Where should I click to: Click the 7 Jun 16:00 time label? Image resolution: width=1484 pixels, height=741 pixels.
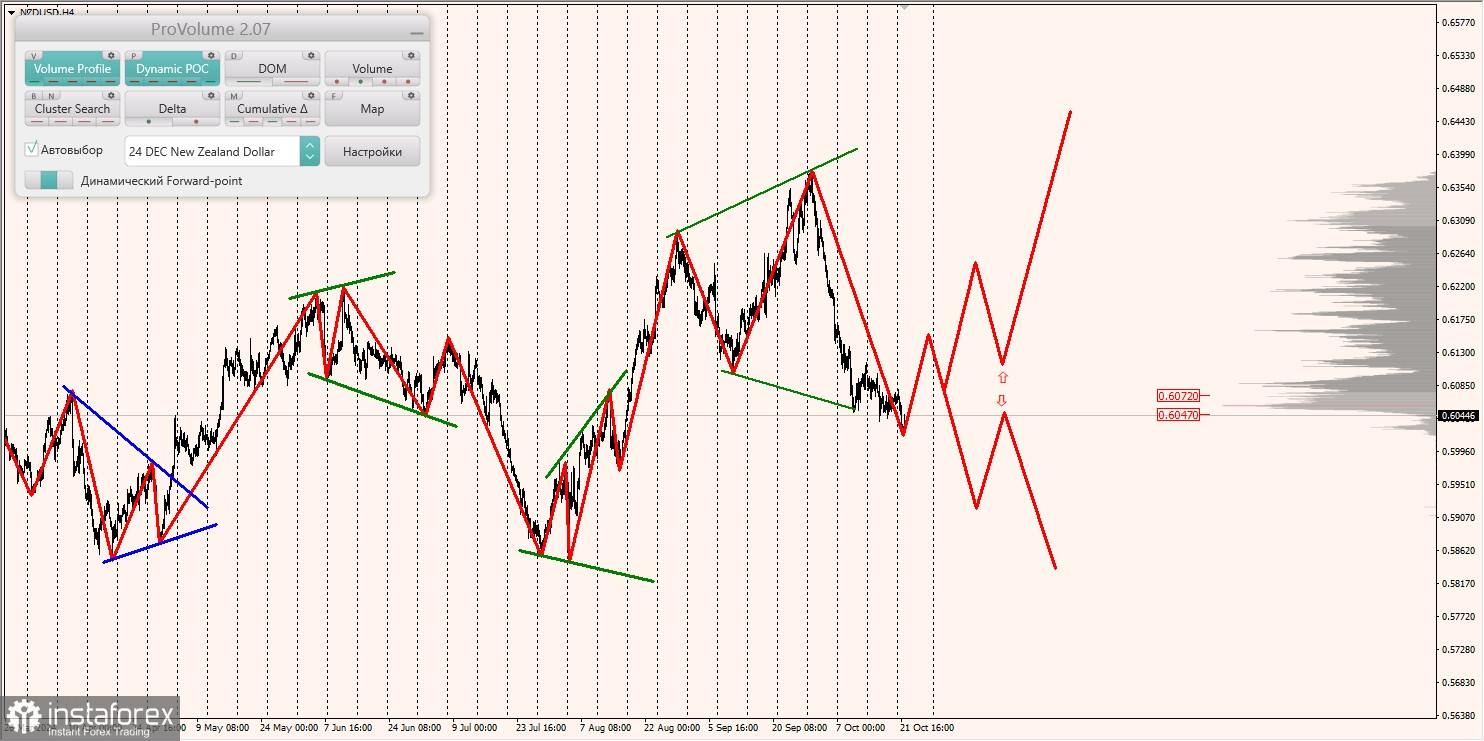[350, 728]
